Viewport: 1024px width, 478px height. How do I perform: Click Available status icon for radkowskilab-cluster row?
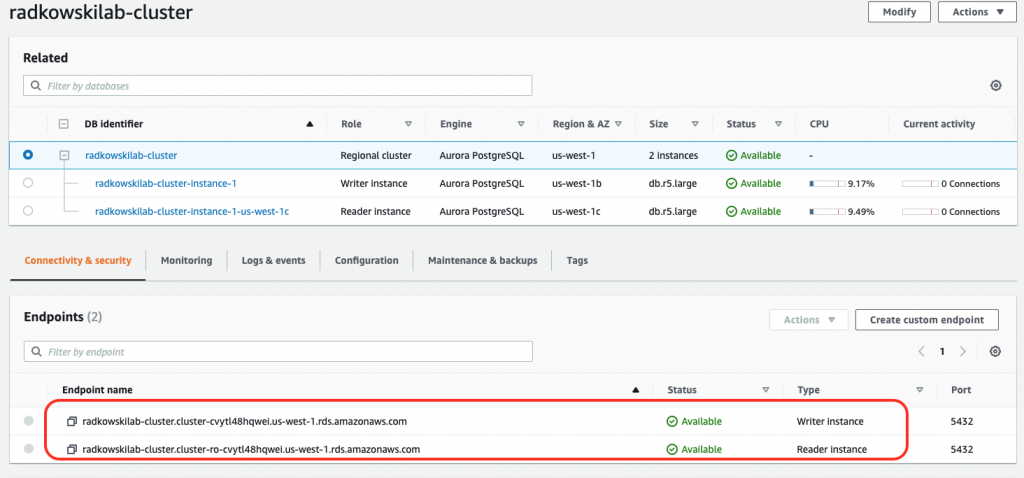731,155
